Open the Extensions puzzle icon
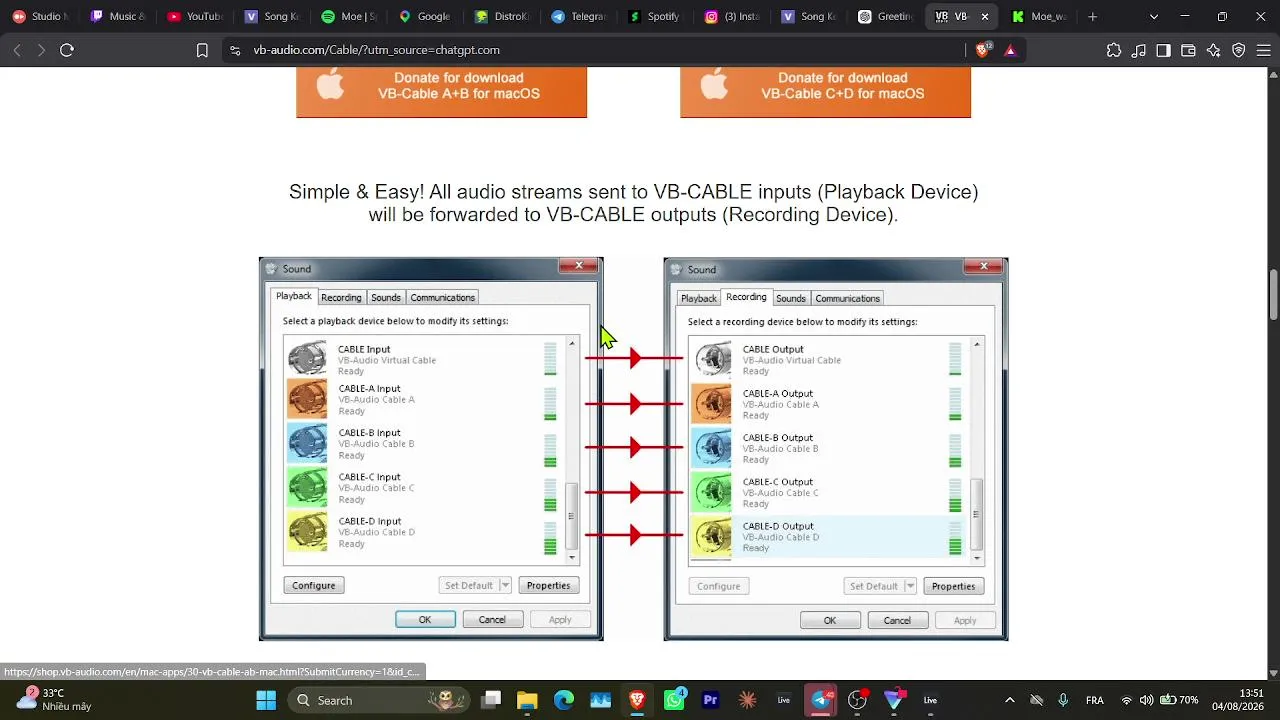The height and width of the screenshot is (720, 1280). tap(1114, 50)
